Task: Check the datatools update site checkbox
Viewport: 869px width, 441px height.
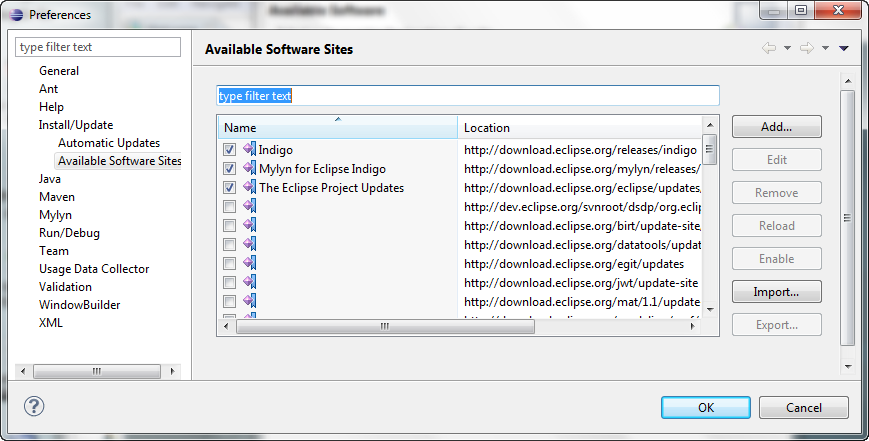Action: [229, 245]
